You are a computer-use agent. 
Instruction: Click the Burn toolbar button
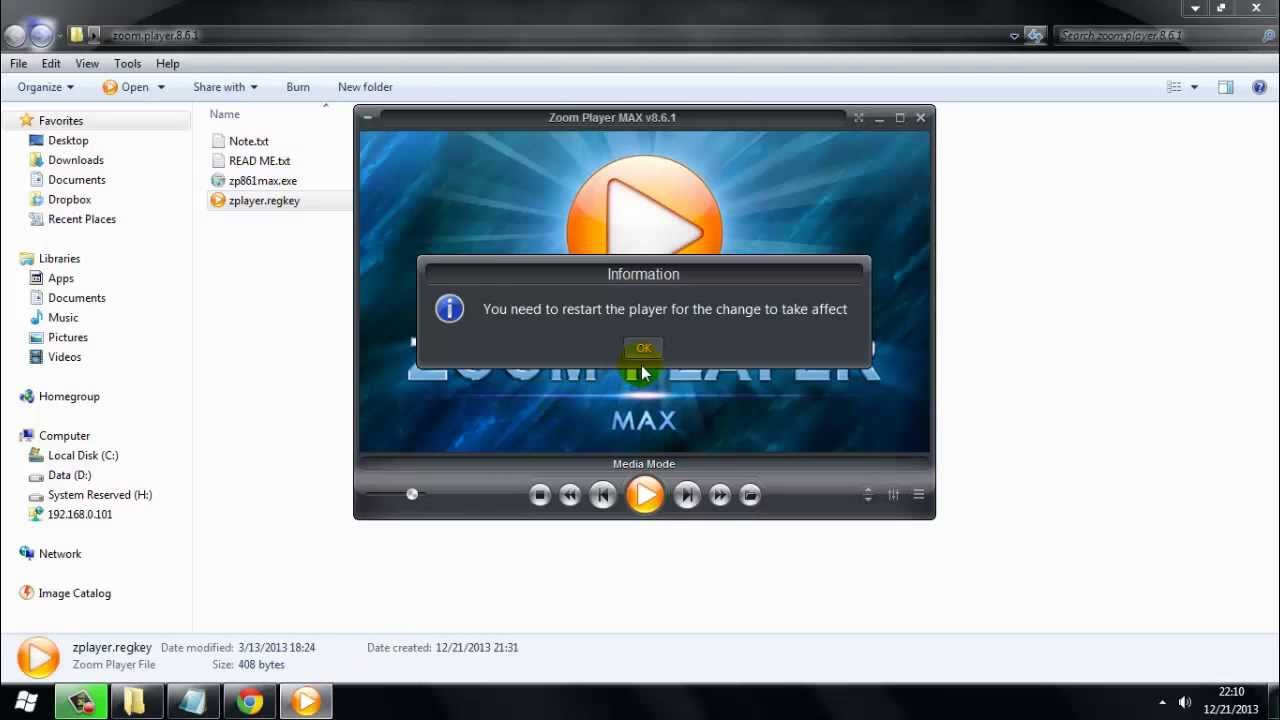(298, 87)
